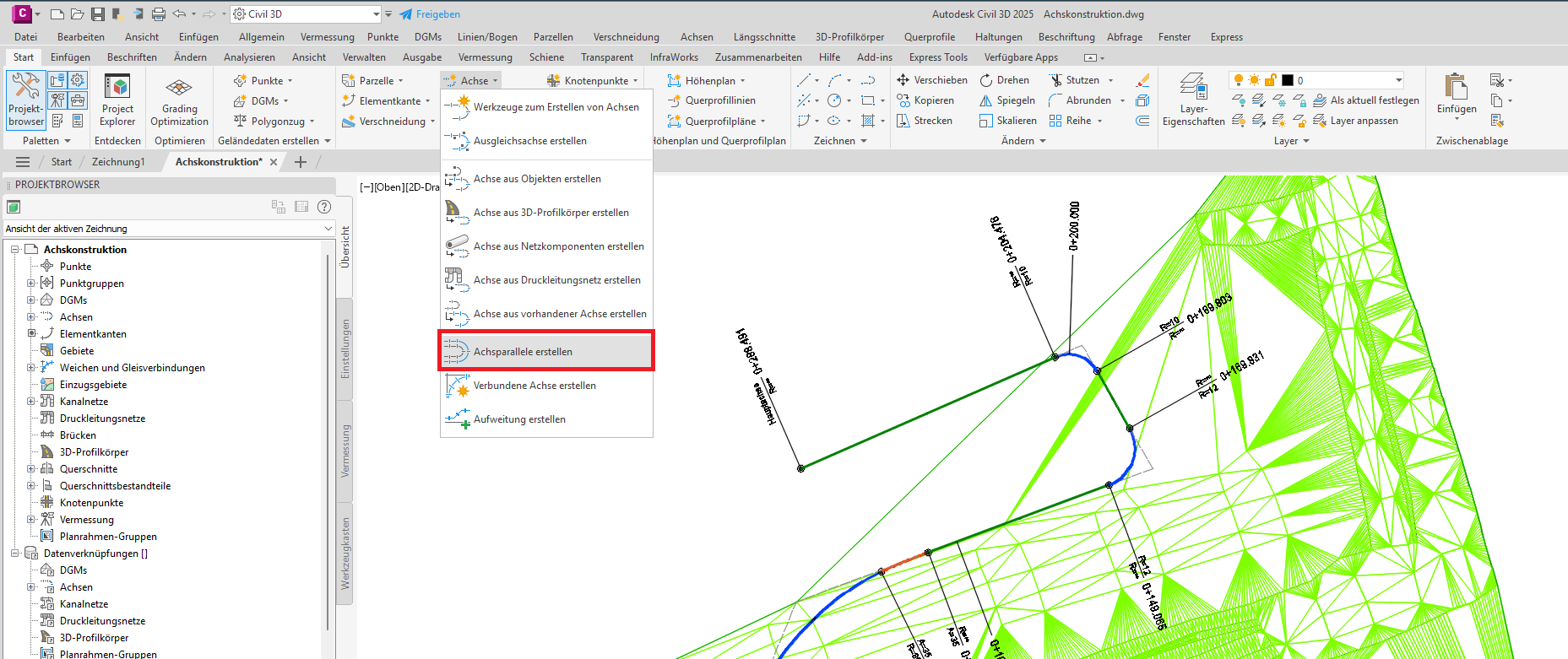Click 'Layer anpassen' button
Viewport: 1568px width, 659px height.
1356,121
